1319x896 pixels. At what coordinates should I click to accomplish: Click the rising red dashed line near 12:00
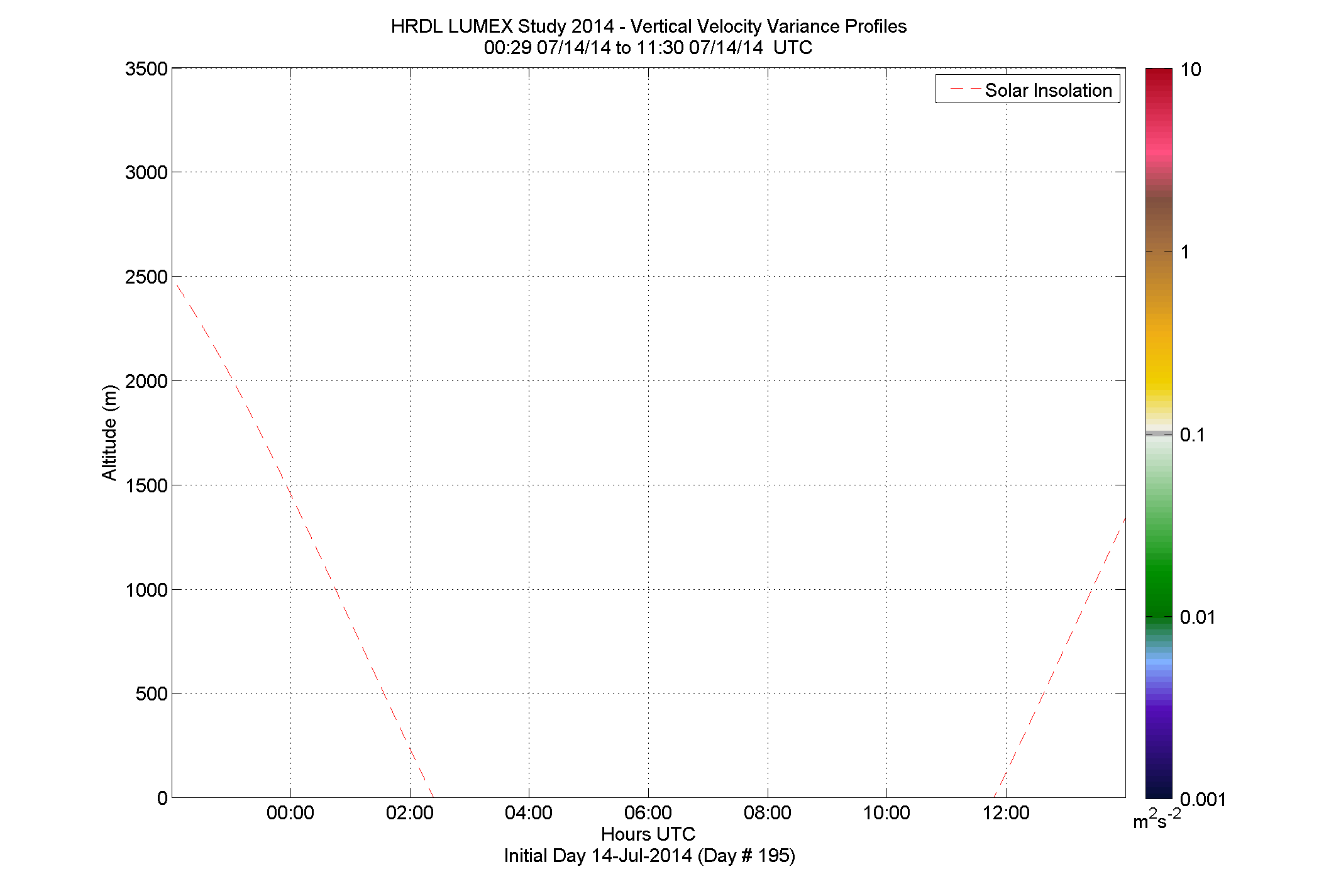(1060, 657)
